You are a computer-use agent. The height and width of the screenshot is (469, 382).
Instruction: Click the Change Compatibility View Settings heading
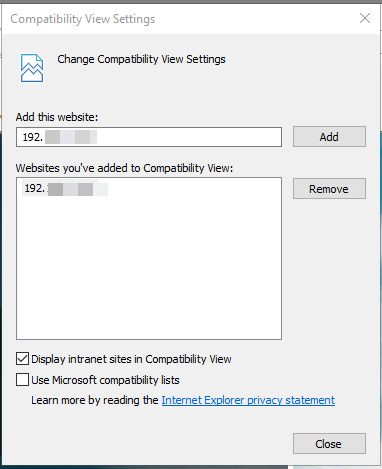(141, 59)
